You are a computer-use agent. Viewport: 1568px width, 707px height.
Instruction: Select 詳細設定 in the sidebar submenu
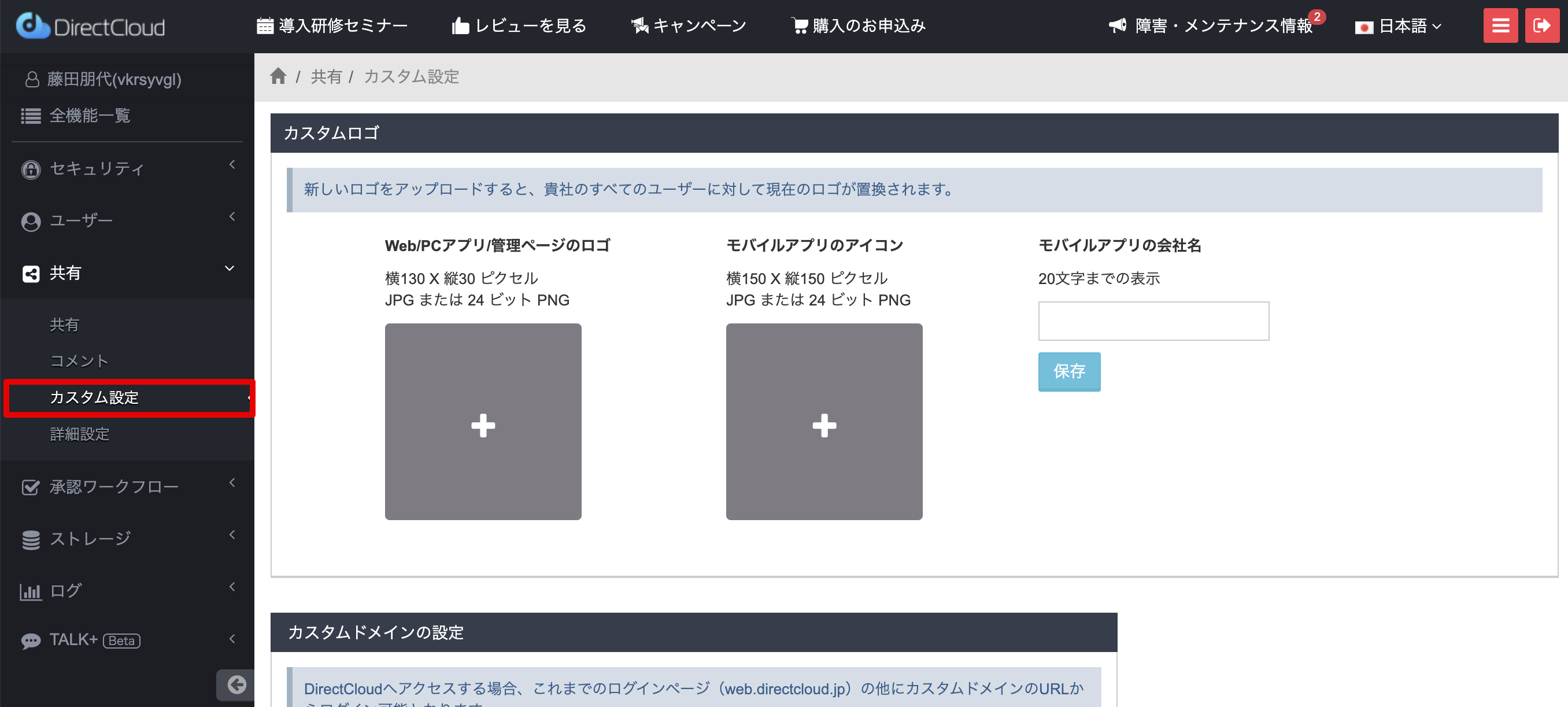(x=80, y=433)
